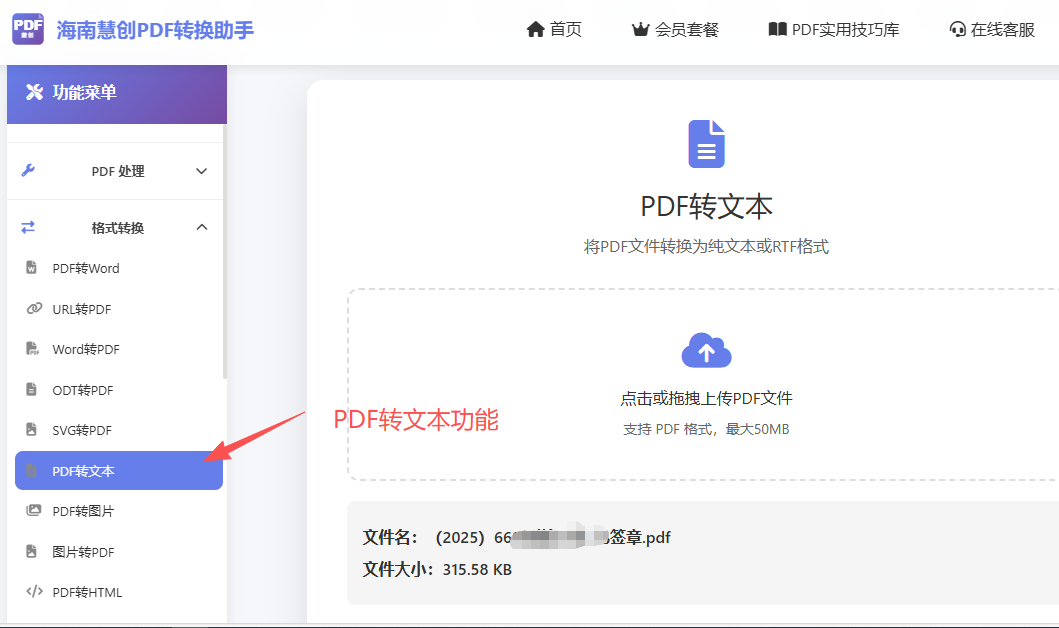1059x628 pixels.
Task: Click the file icon in highlighted PDF转文本 item
Action: (x=31, y=470)
